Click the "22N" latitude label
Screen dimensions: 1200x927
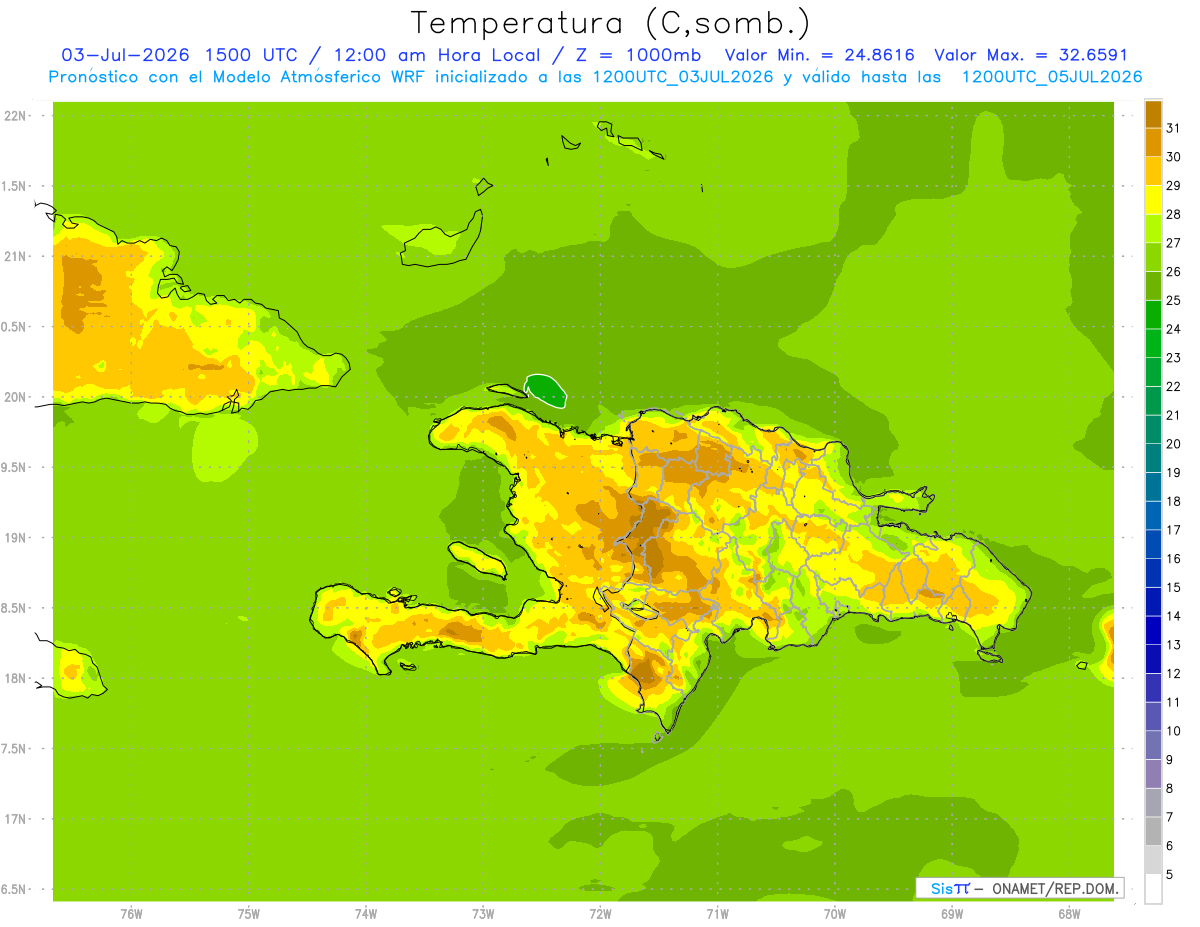(15, 116)
